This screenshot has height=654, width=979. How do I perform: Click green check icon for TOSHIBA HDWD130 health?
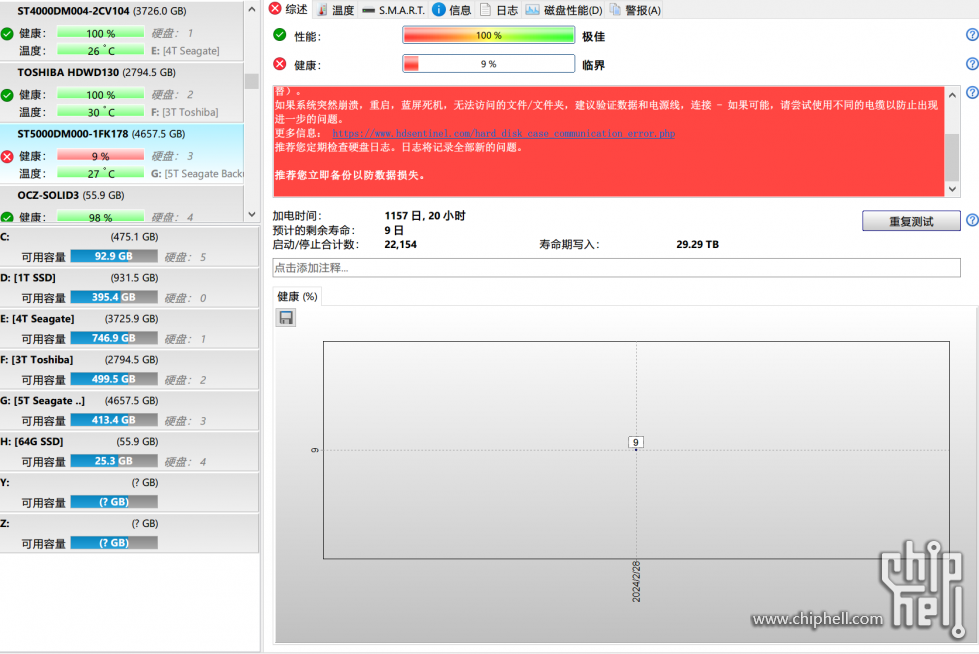click(x=7, y=95)
